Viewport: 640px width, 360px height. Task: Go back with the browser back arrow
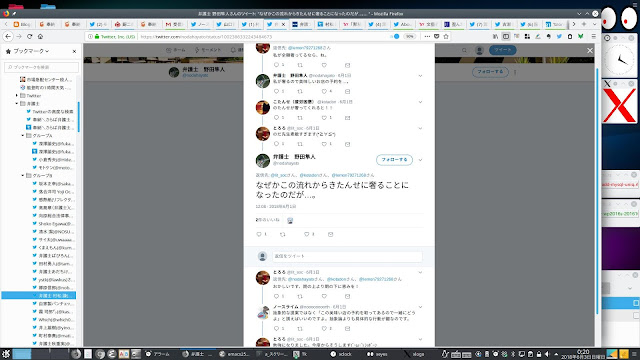pyautogui.click(x=8, y=36)
